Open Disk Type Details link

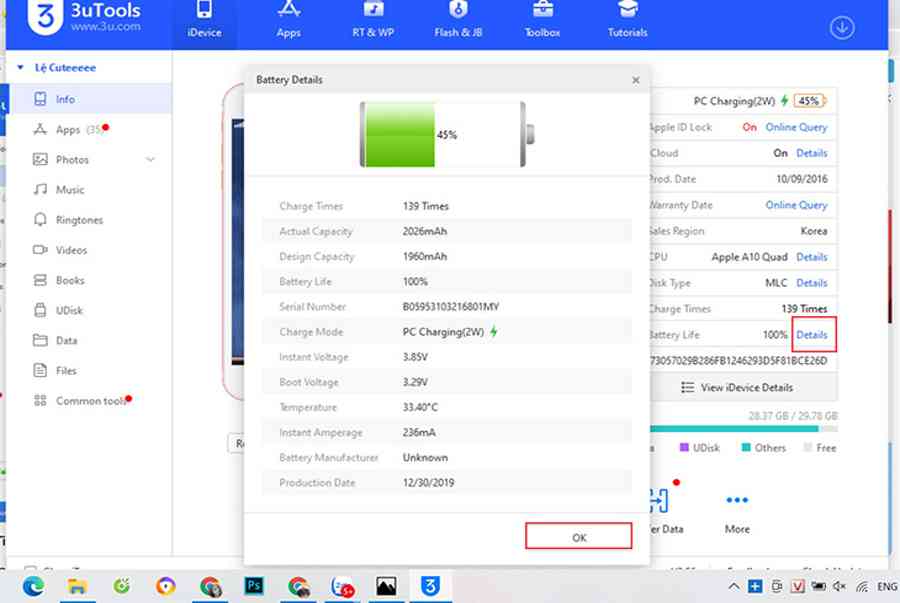(x=812, y=283)
